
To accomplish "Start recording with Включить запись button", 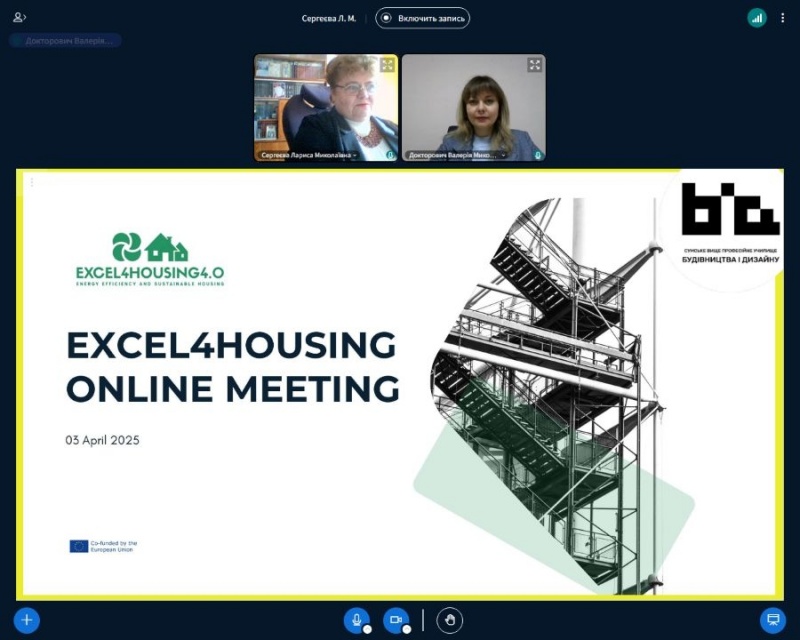I will 422,18.
